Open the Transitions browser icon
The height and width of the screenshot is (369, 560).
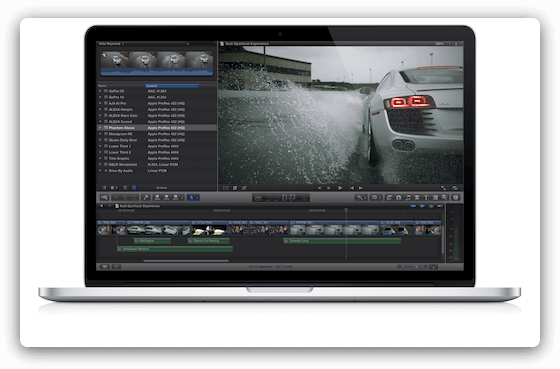coord(417,198)
